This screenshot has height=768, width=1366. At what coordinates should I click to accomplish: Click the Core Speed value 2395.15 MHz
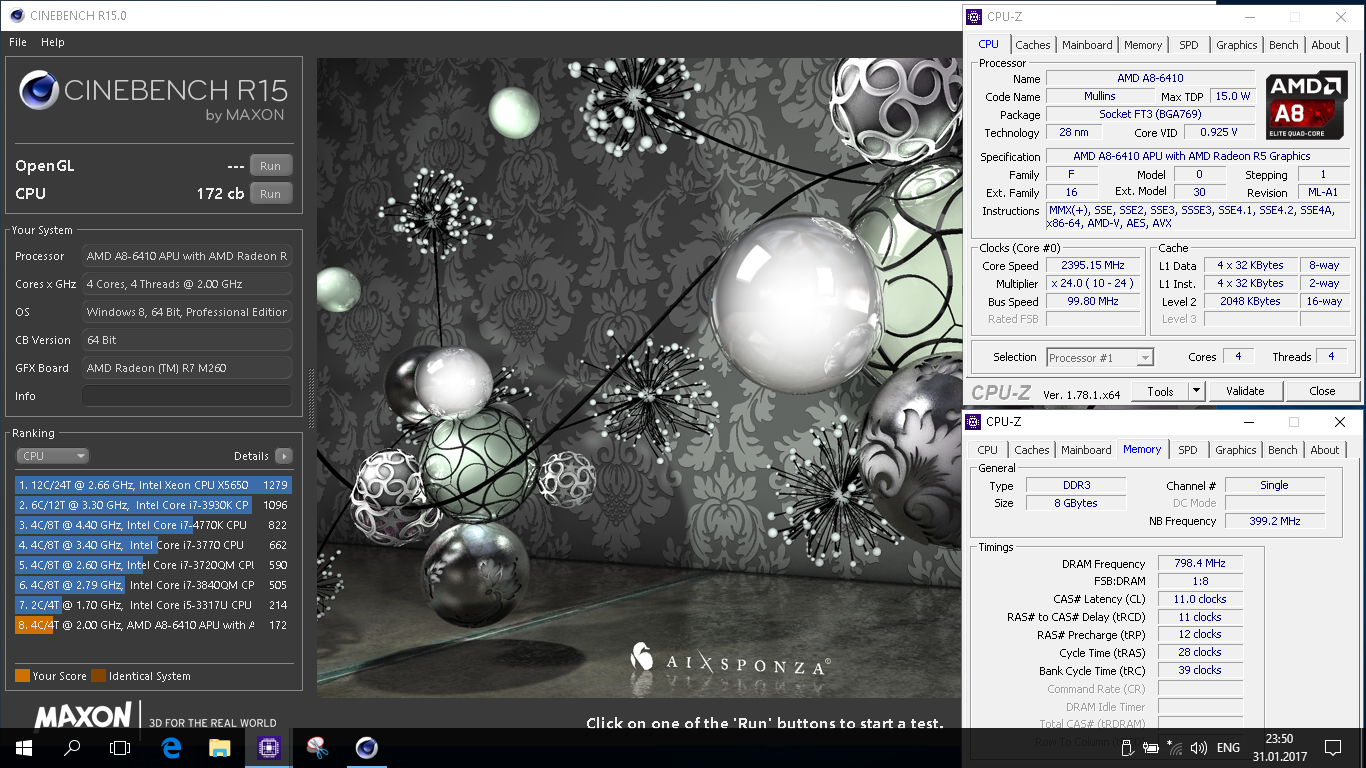pos(1094,266)
